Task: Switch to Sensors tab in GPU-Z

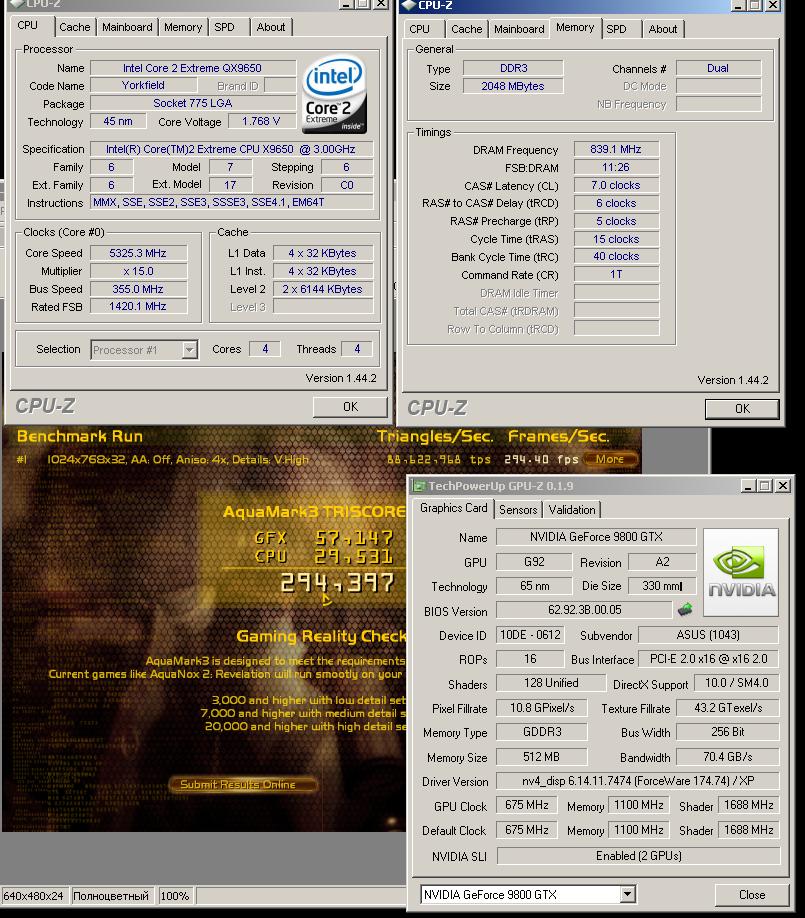Action: (x=518, y=509)
